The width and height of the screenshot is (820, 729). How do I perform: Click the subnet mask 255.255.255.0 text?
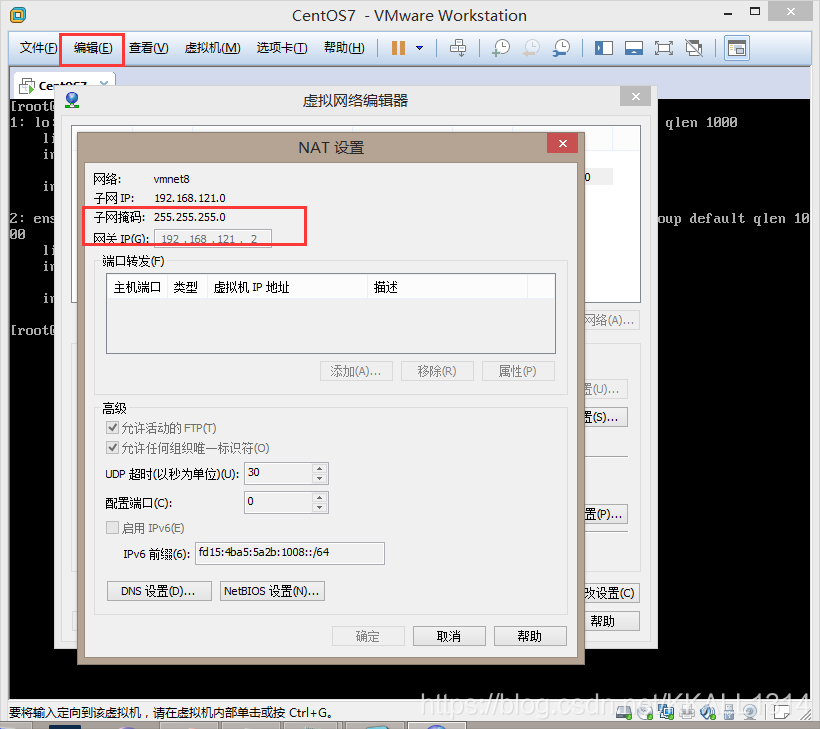[x=190, y=217]
